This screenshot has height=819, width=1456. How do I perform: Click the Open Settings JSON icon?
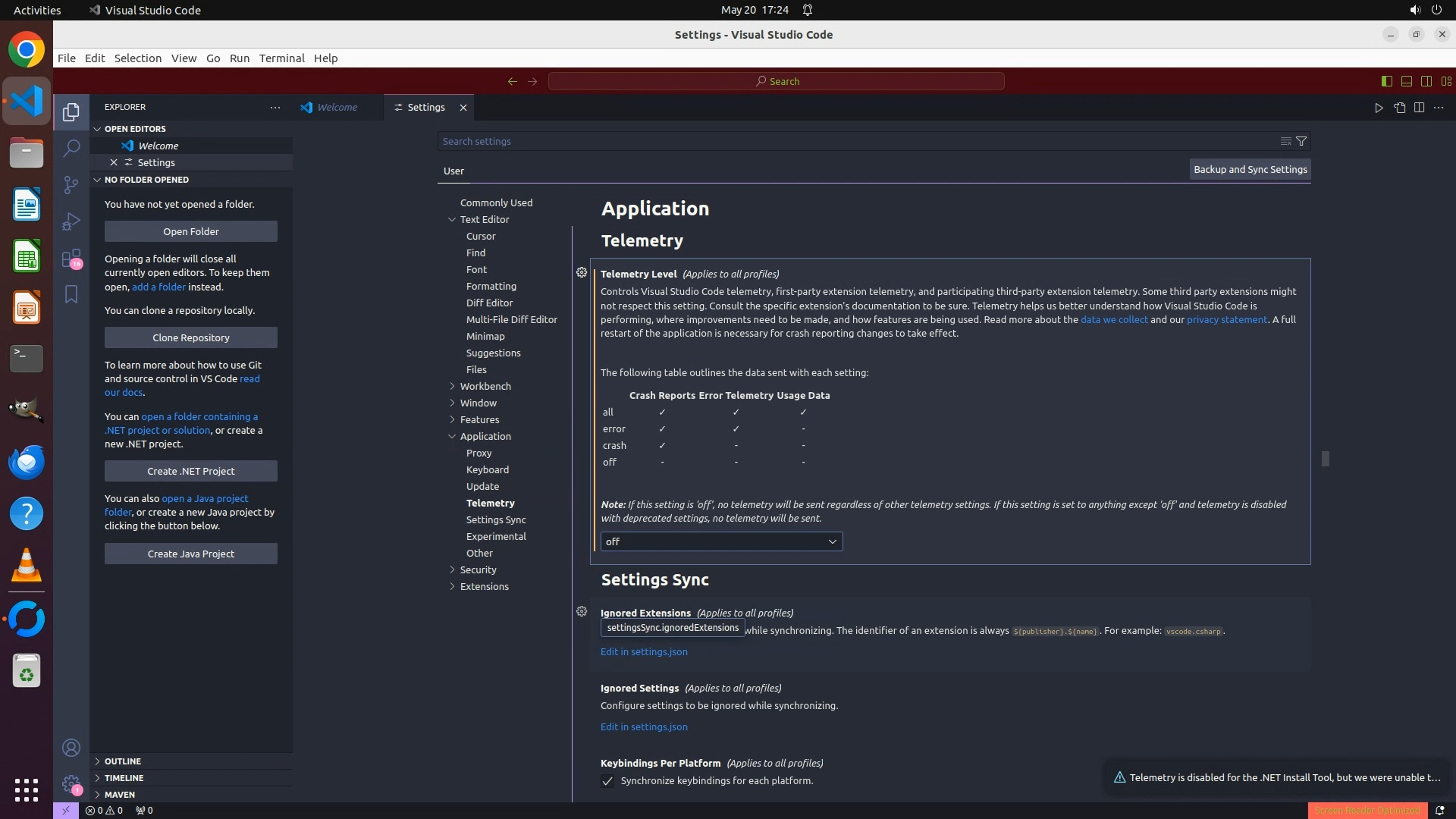point(1399,108)
